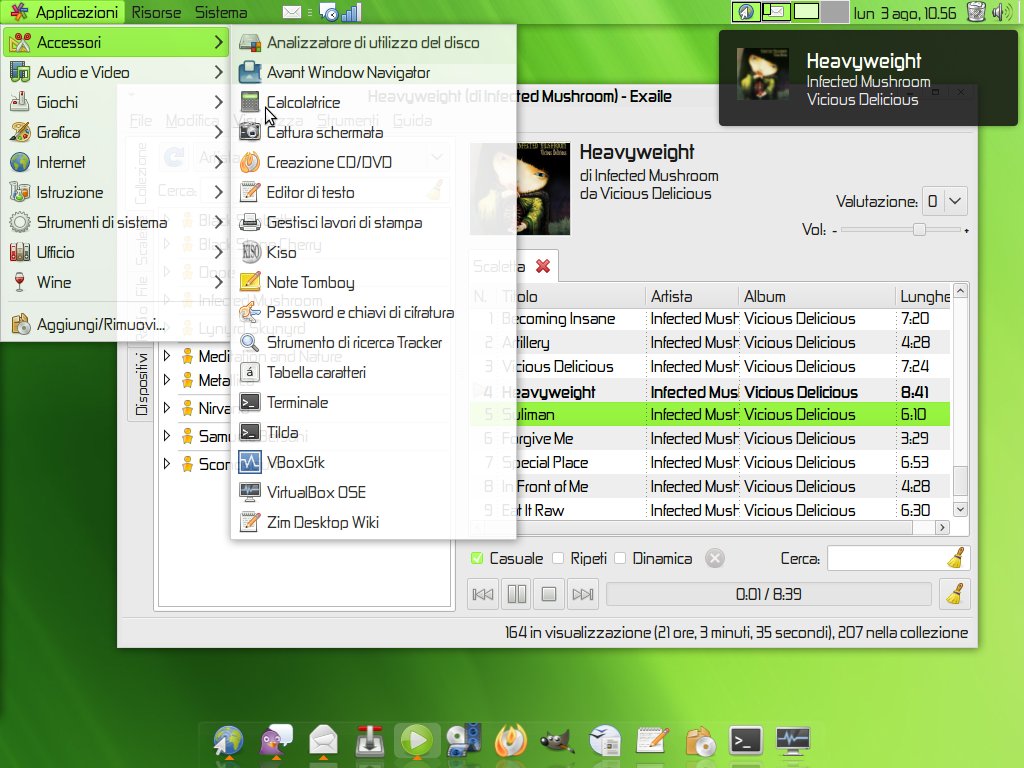The image size is (1024, 768).
Task: Launch the Kiso application
Action: click(374, 253)
